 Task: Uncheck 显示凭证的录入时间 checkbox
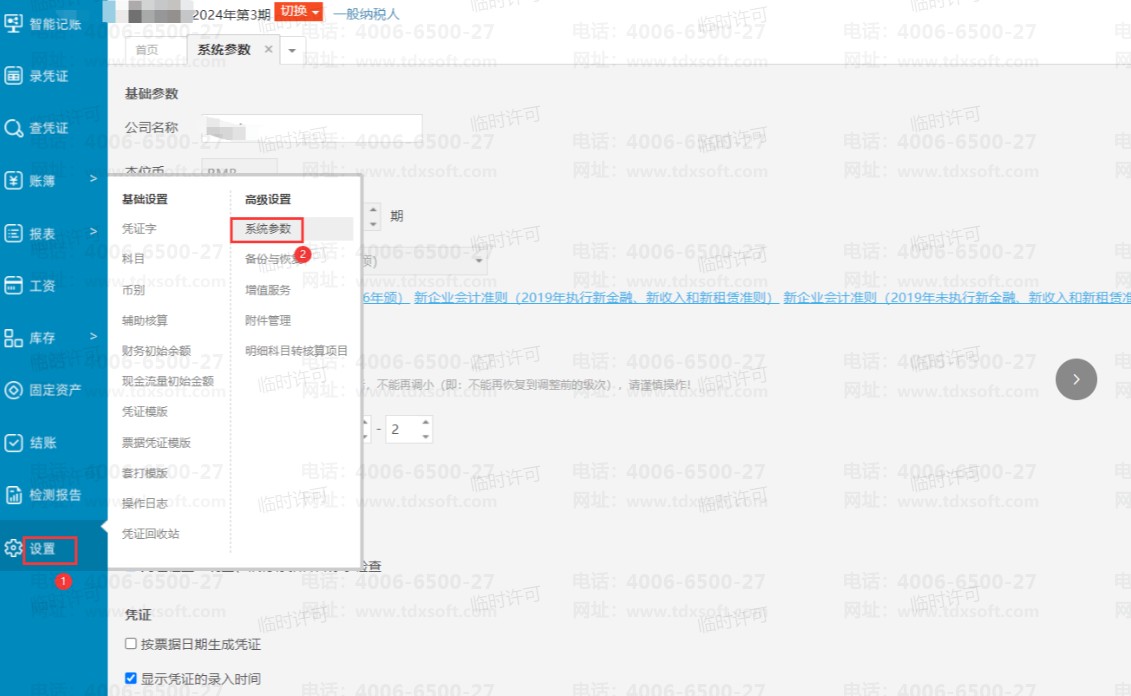[131, 678]
